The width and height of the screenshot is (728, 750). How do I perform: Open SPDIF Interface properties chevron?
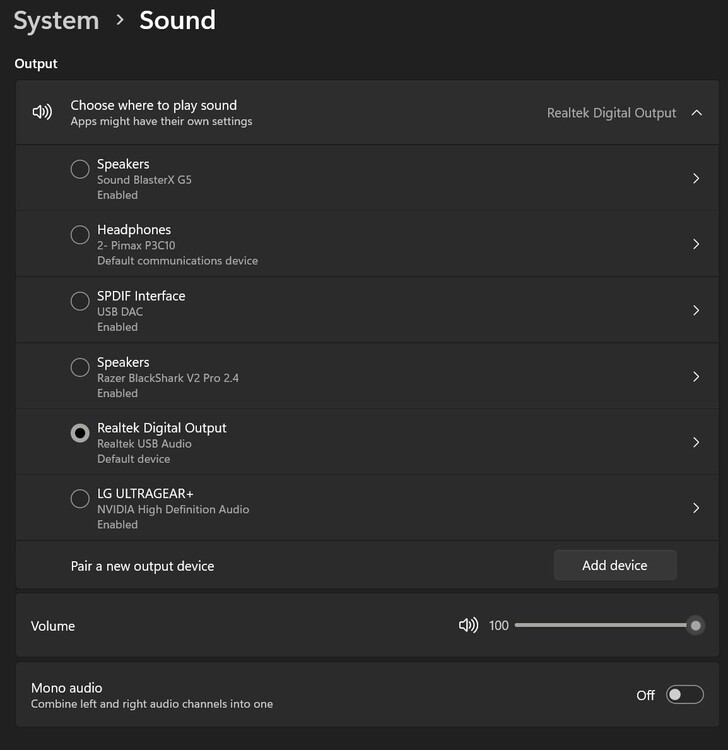696,310
